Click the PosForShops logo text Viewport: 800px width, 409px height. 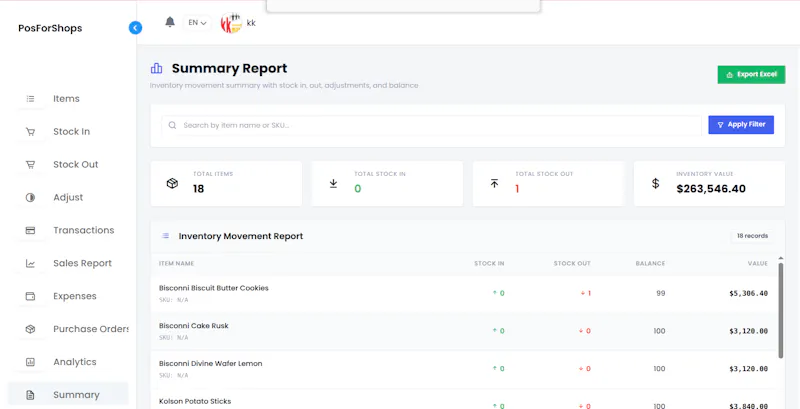click(x=50, y=28)
